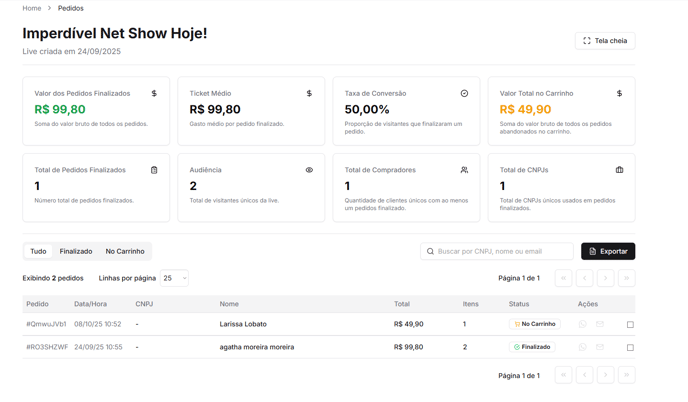Viewport: 688px width, 402px height.
Task: Click email icon for agatha moreira order
Action: tap(600, 347)
